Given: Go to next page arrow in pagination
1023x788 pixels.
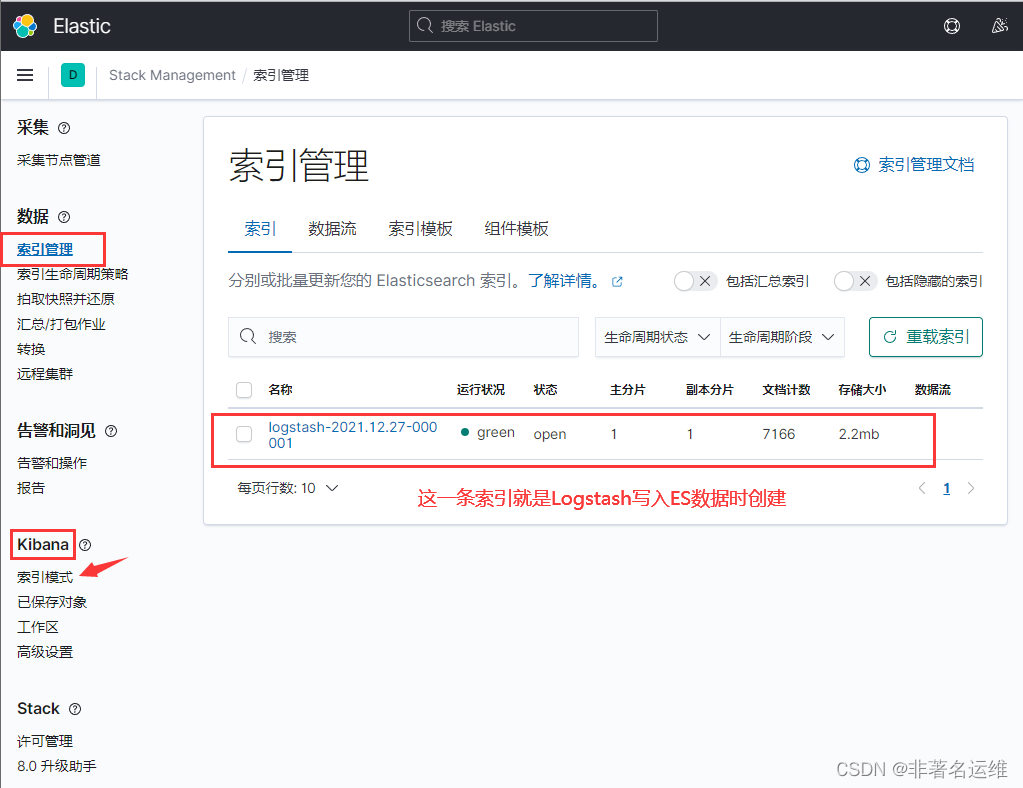Looking at the screenshot, I should [x=971, y=488].
